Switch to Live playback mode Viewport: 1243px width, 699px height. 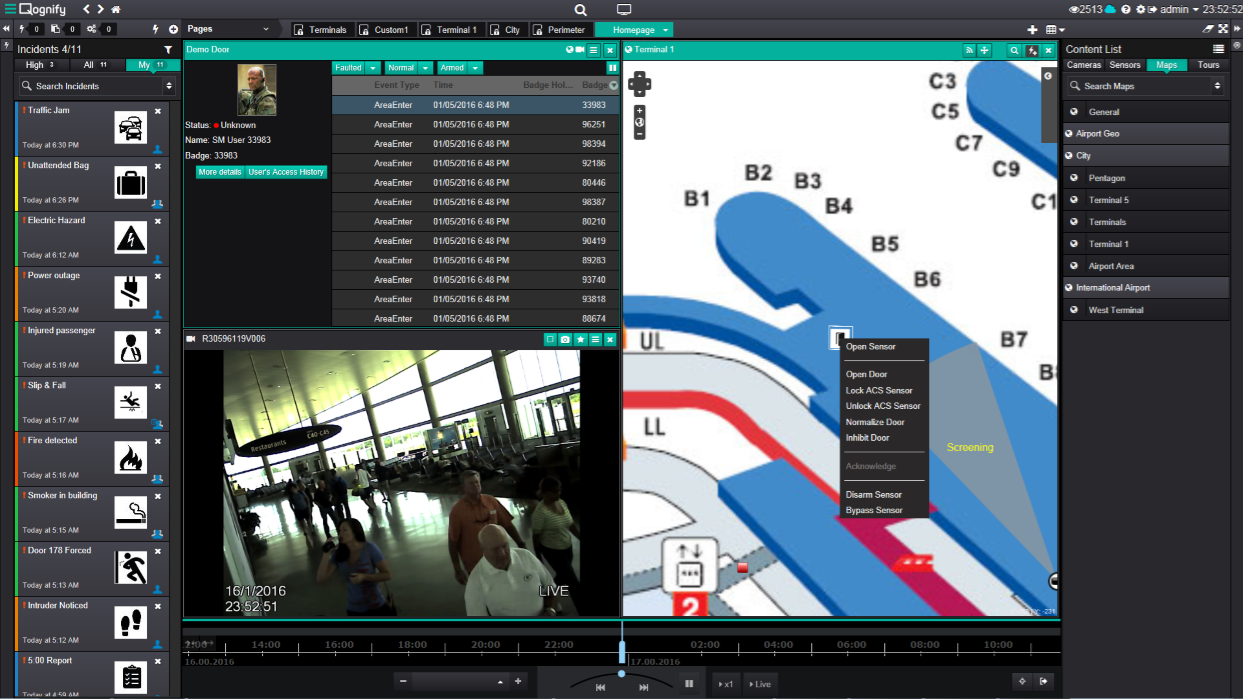758,684
